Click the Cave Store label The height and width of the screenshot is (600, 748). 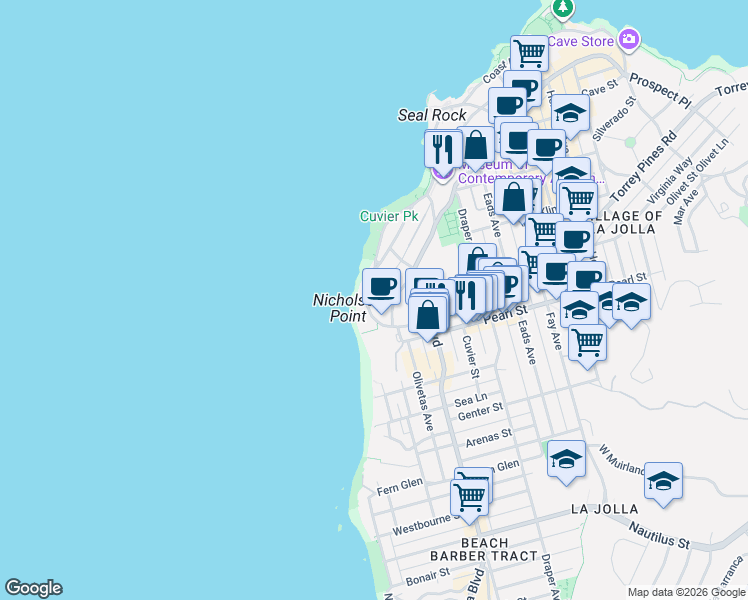click(580, 41)
